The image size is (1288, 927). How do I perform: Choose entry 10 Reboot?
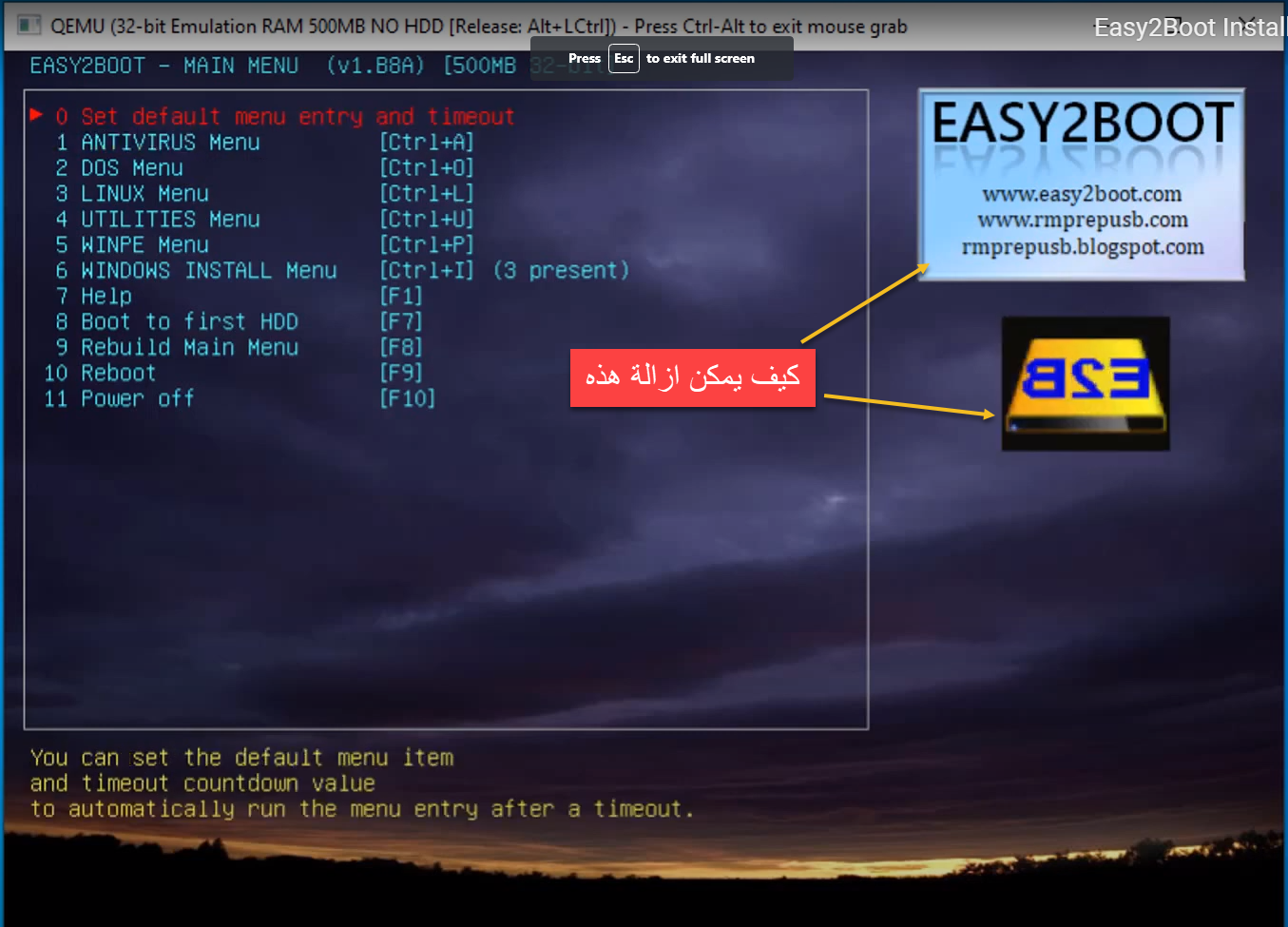(100, 374)
